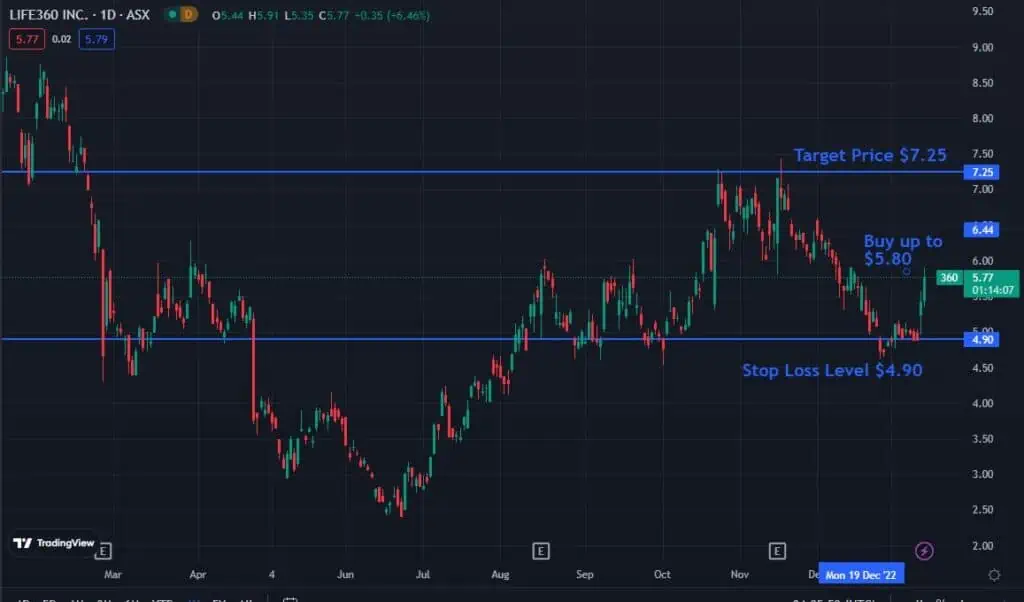Click the 7.25 price axis label

984,172
